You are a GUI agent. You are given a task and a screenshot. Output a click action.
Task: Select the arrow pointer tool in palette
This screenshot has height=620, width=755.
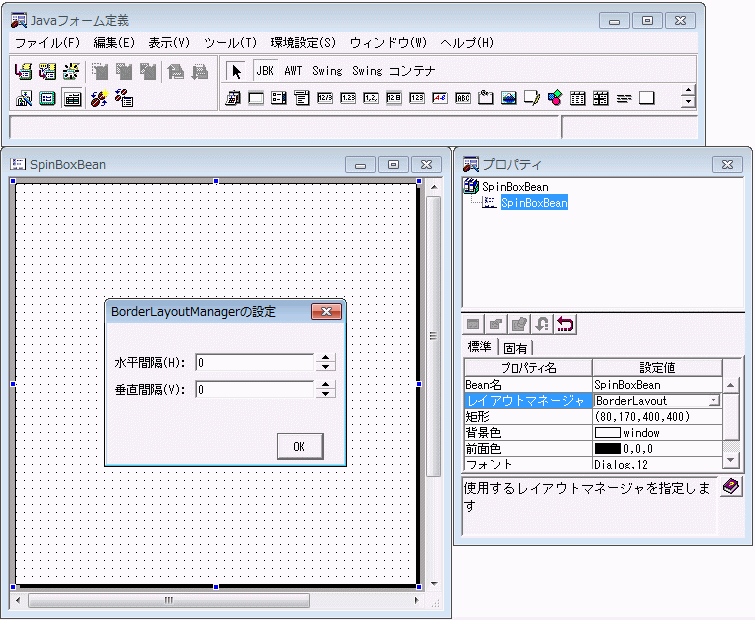coord(236,71)
